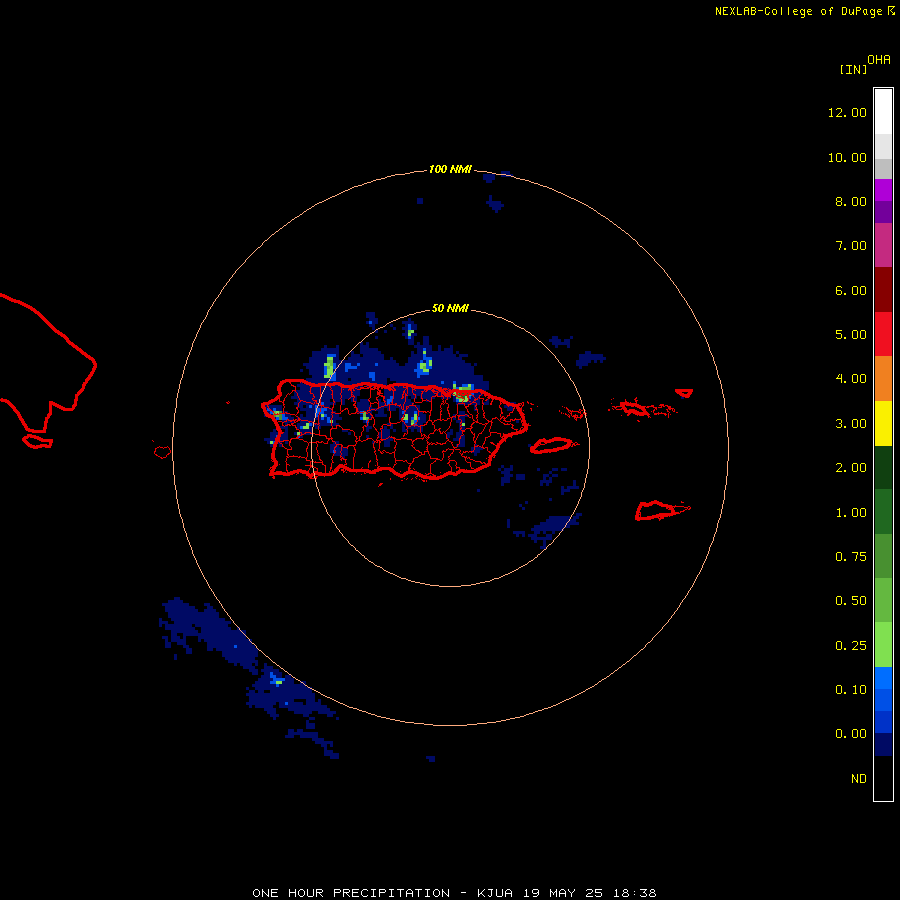Pick the white legend swatch at 12.00

pyautogui.click(x=883, y=112)
